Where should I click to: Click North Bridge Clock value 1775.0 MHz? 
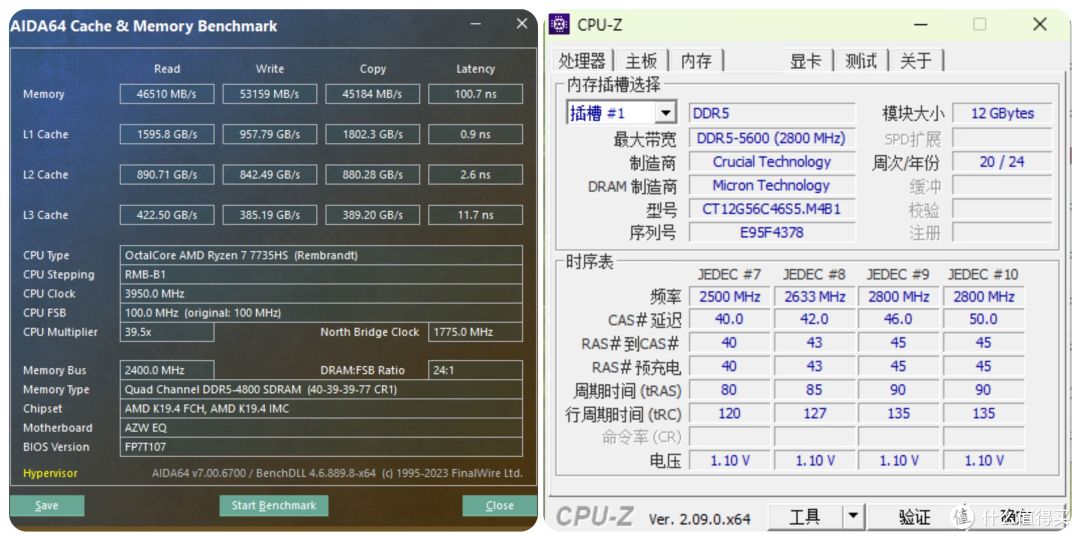point(475,332)
